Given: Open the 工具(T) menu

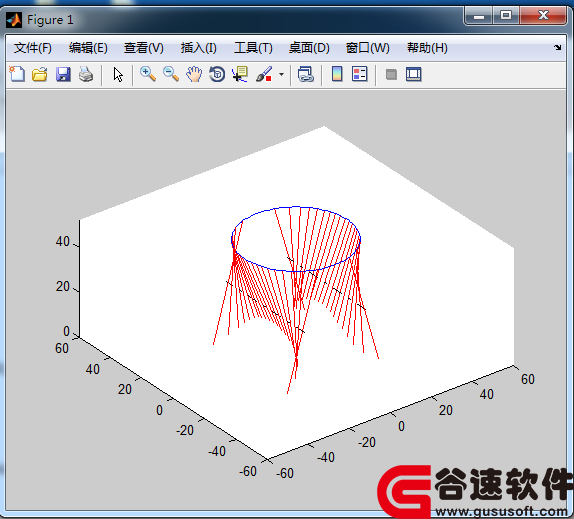Looking at the screenshot, I should tap(253, 48).
